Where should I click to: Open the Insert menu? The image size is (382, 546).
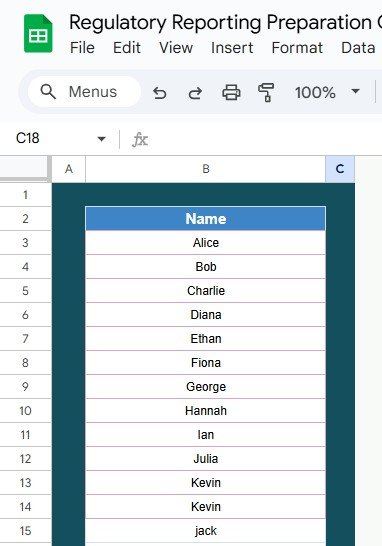(x=232, y=48)
